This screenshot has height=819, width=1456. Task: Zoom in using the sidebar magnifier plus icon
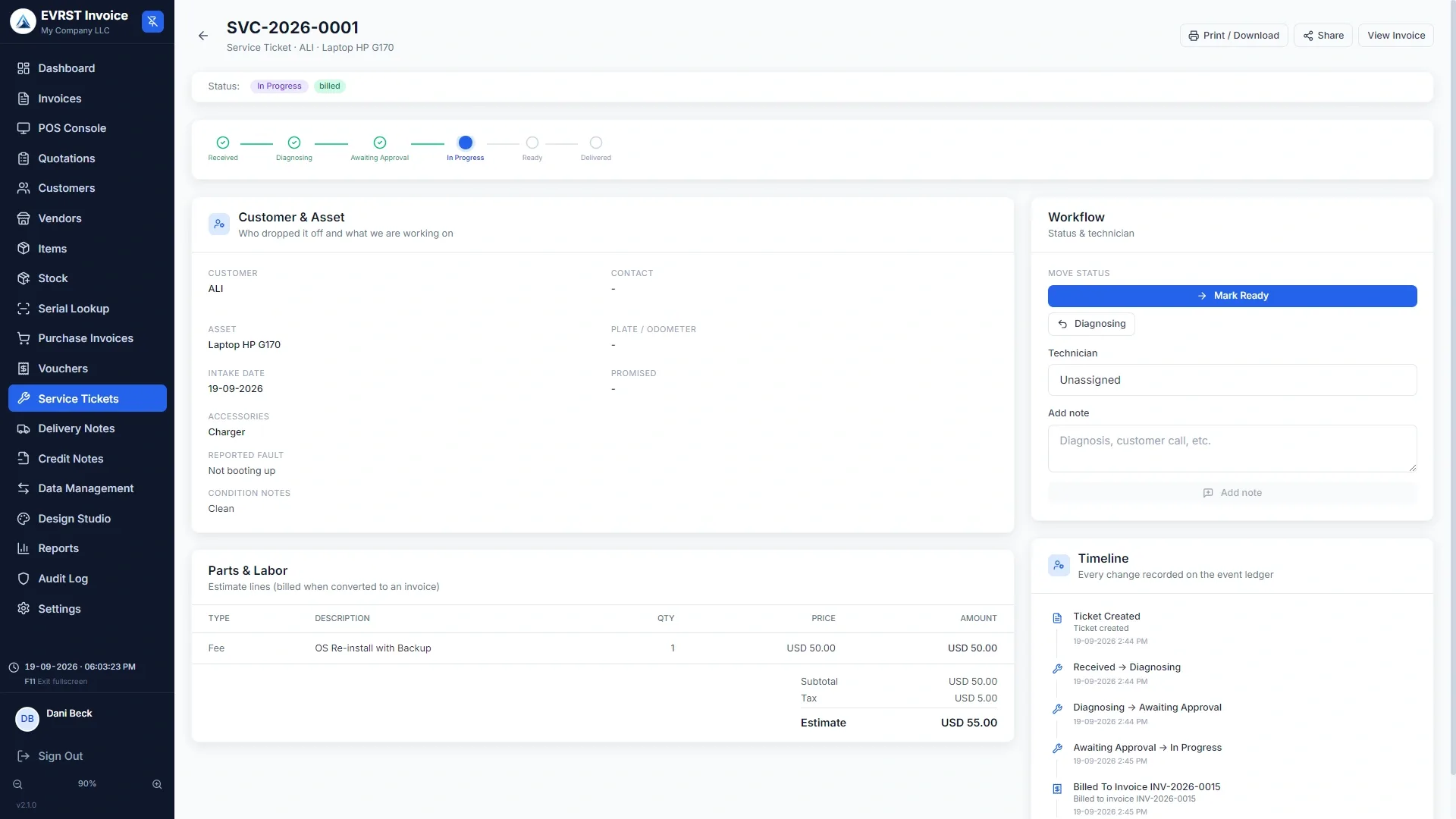pyautogui.click(x=157, y=784)
